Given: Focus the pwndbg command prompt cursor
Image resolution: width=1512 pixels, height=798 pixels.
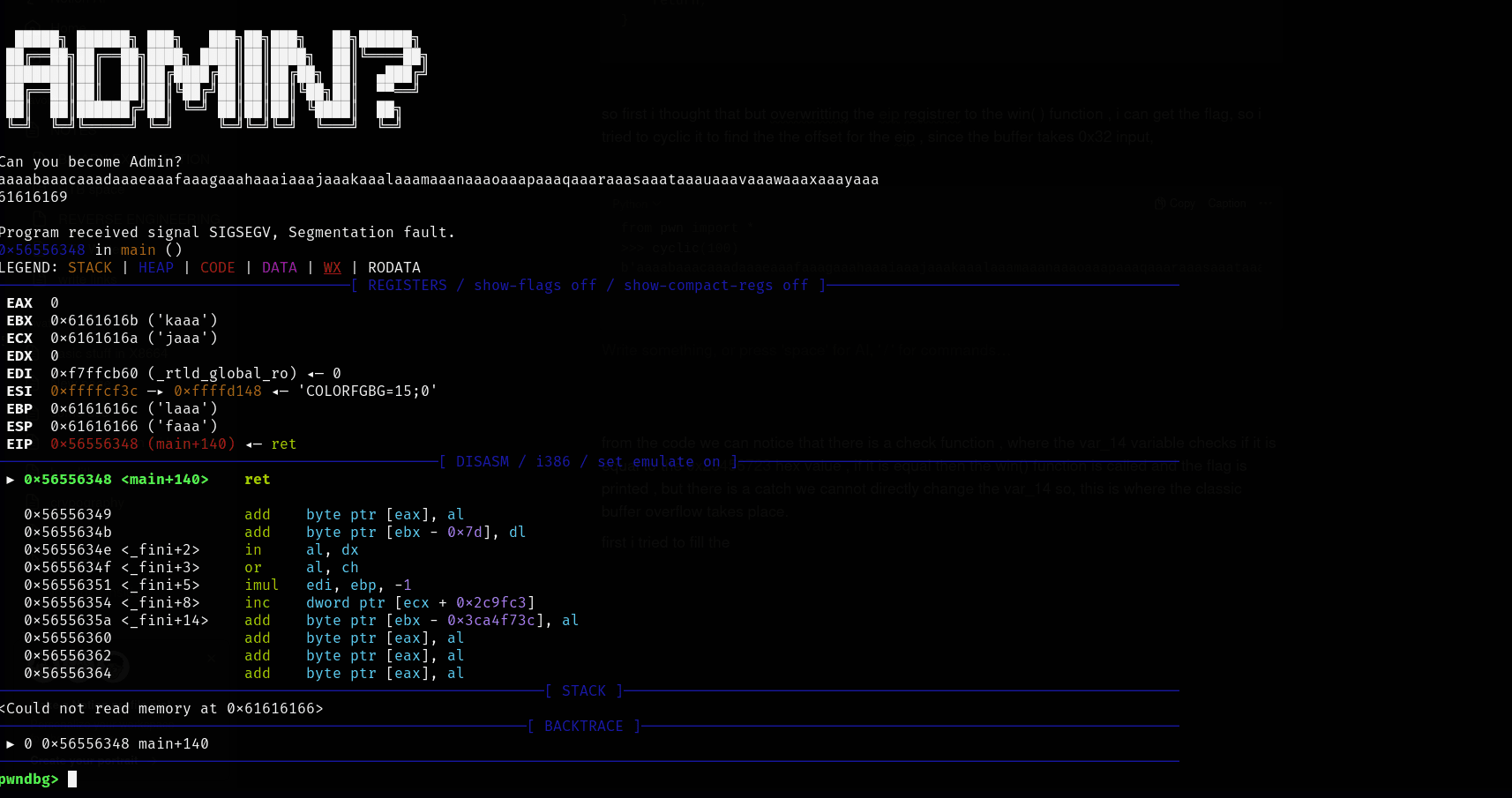Looking at the screenshot, I should [72, 779].
